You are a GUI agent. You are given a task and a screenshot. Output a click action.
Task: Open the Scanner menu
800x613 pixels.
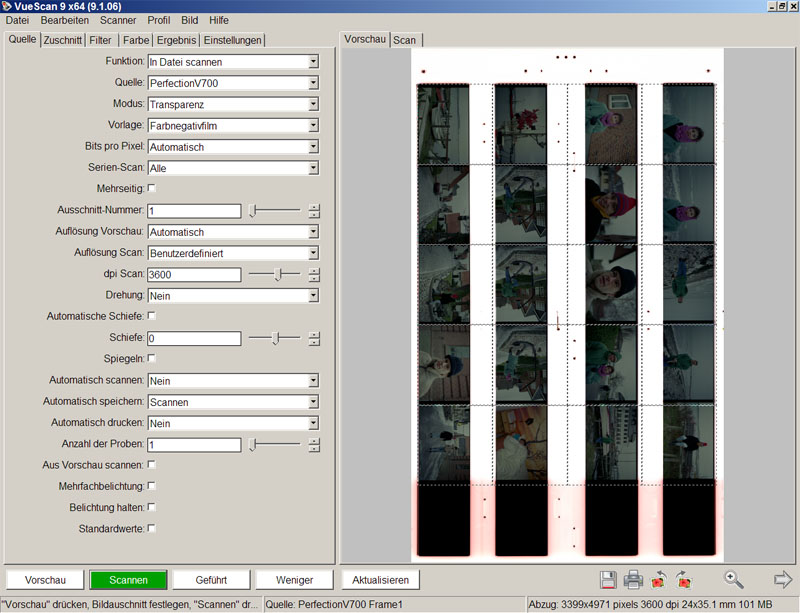click(x=118, y=20)
